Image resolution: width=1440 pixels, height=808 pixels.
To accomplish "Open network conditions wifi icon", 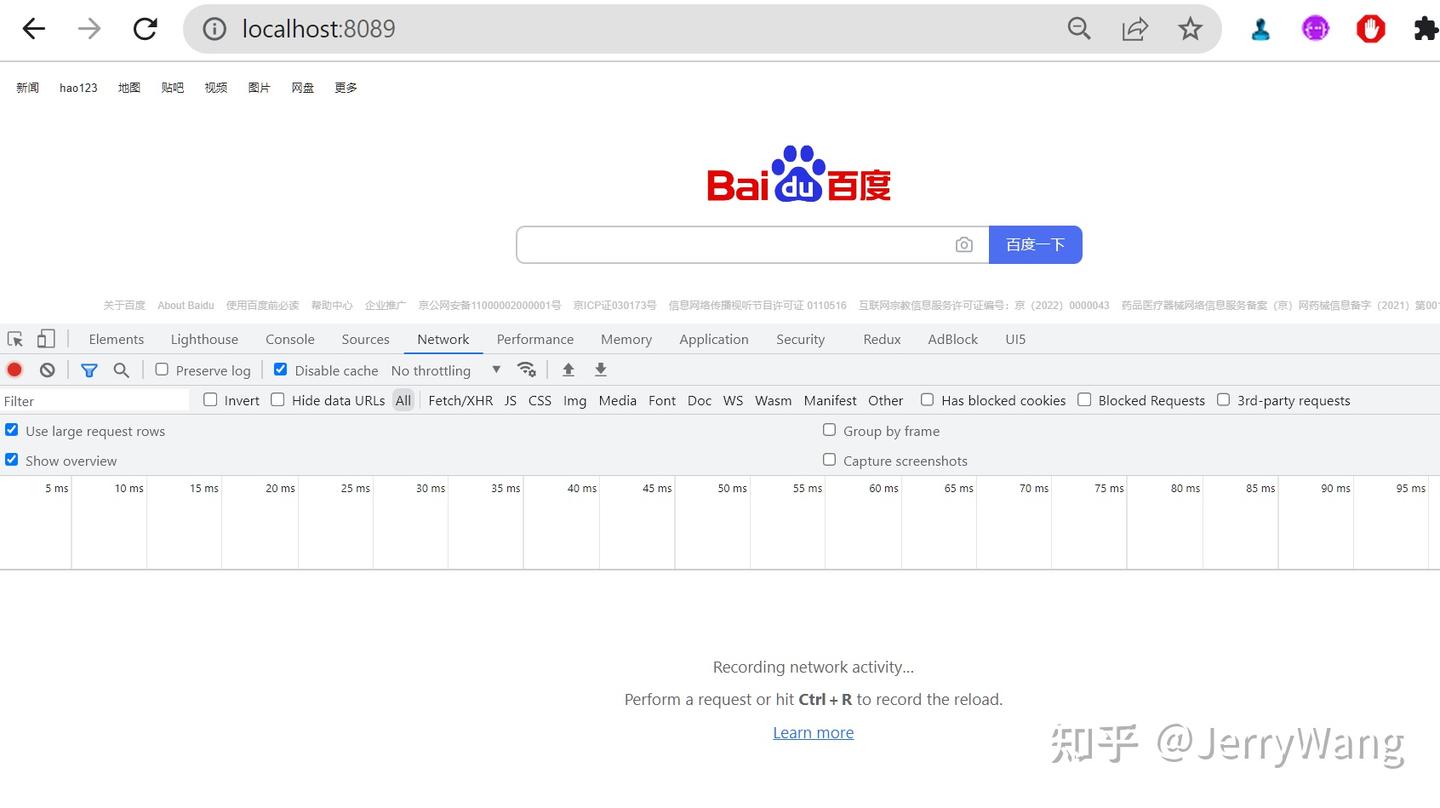I will 527,370.
